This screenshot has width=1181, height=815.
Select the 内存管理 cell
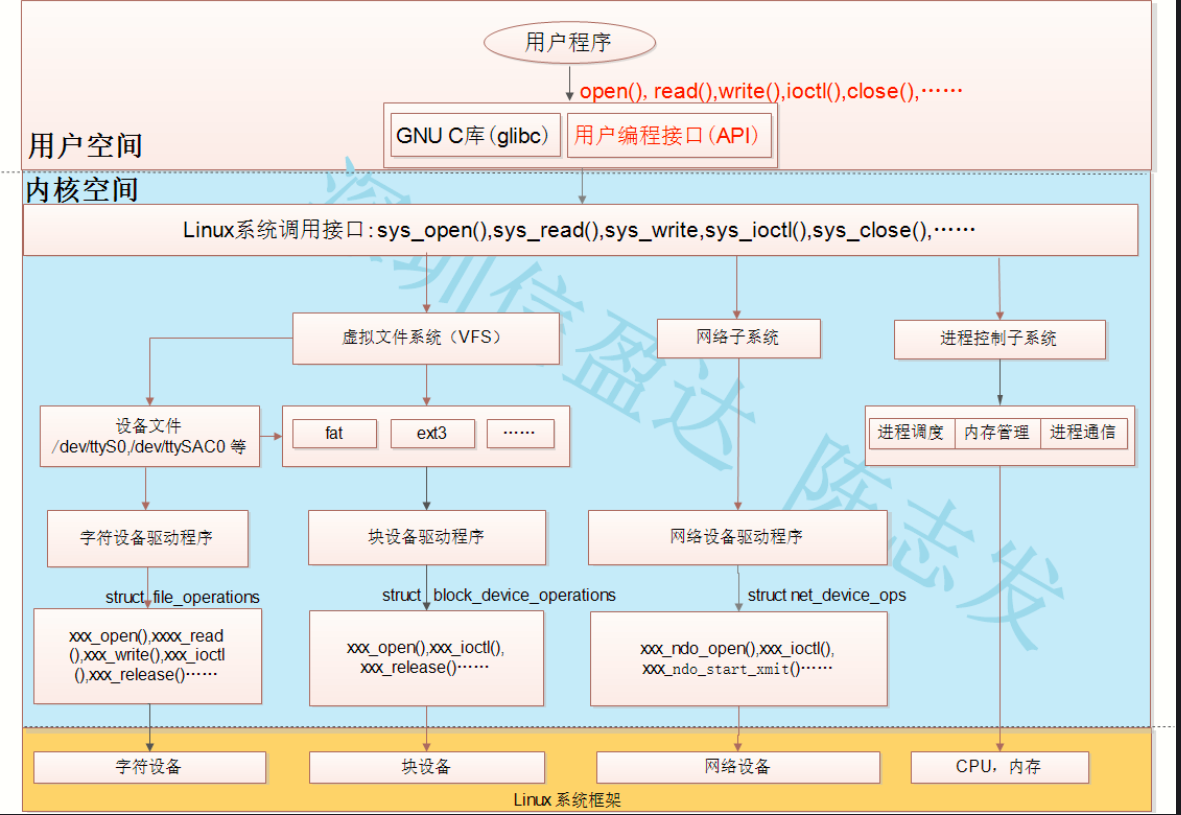tap(997, 433)
